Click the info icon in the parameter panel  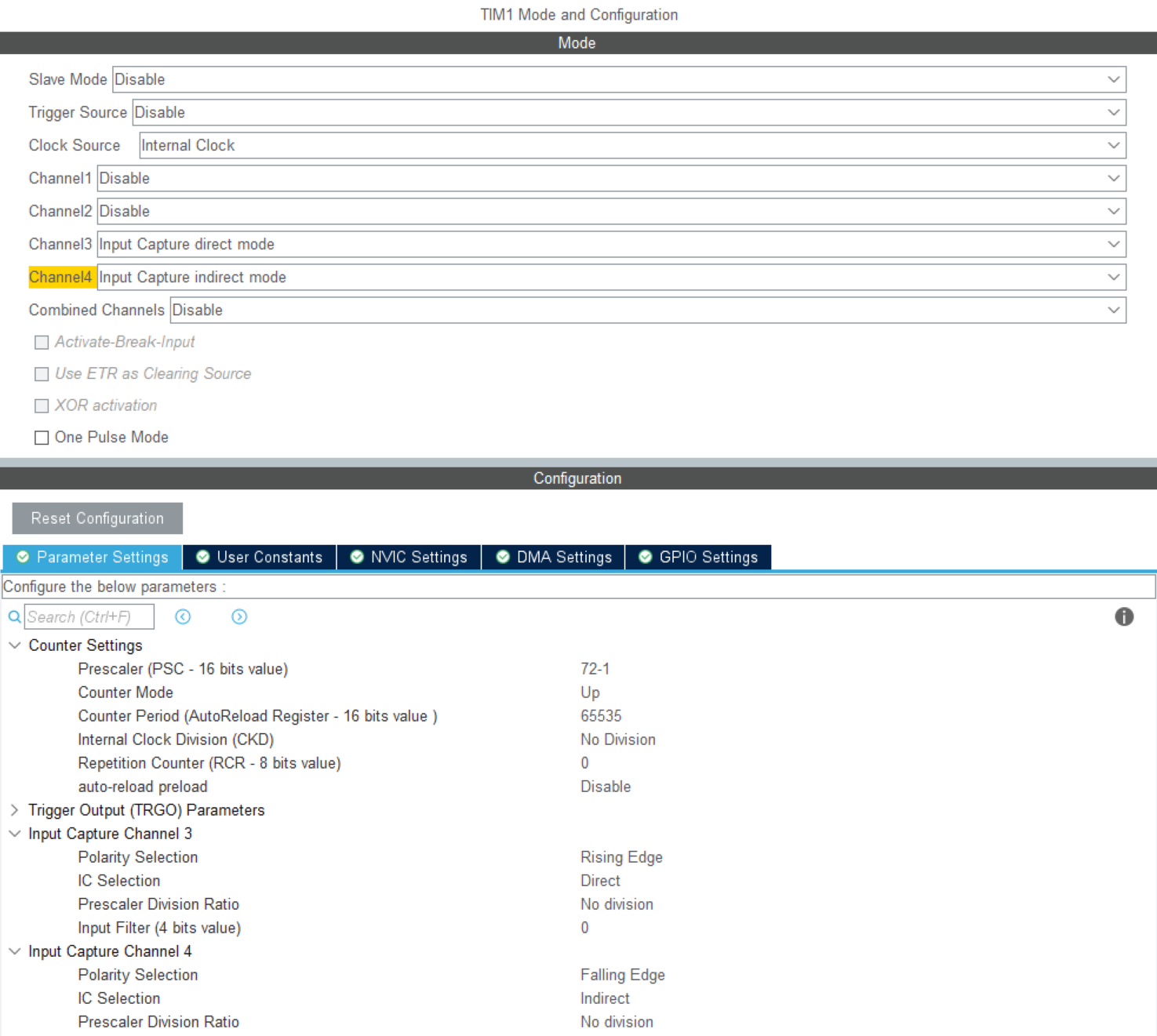click(x=1123, y=617)
